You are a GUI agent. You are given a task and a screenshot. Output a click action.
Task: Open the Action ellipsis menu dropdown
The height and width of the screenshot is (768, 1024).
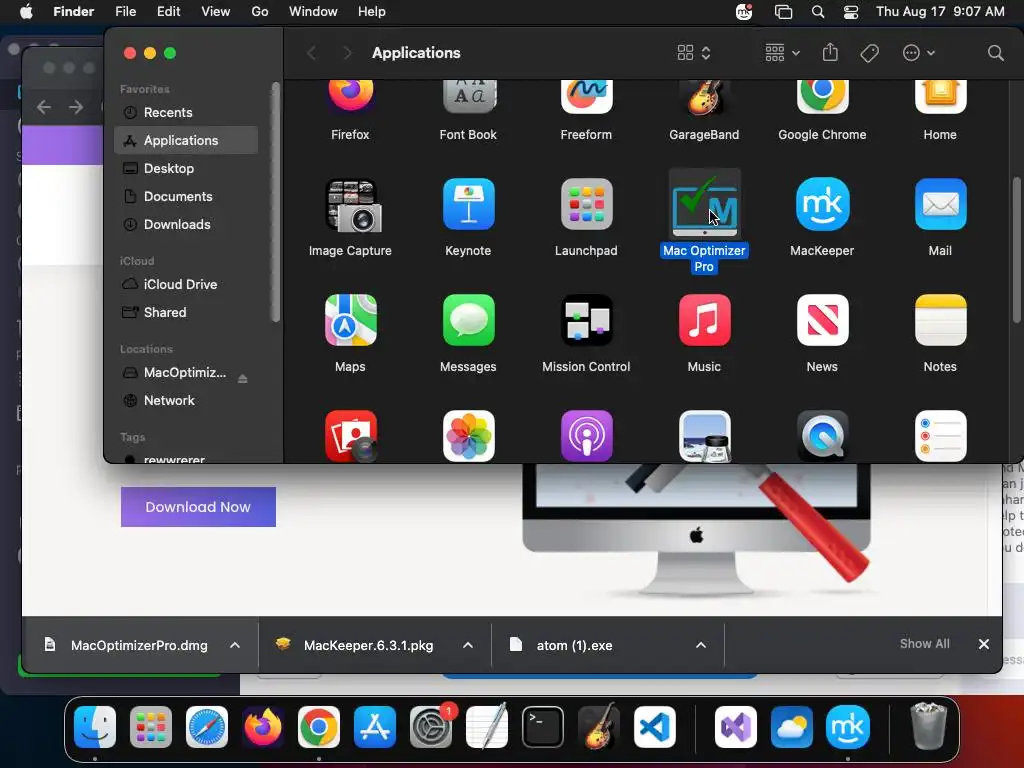click(x=918, y=53)
